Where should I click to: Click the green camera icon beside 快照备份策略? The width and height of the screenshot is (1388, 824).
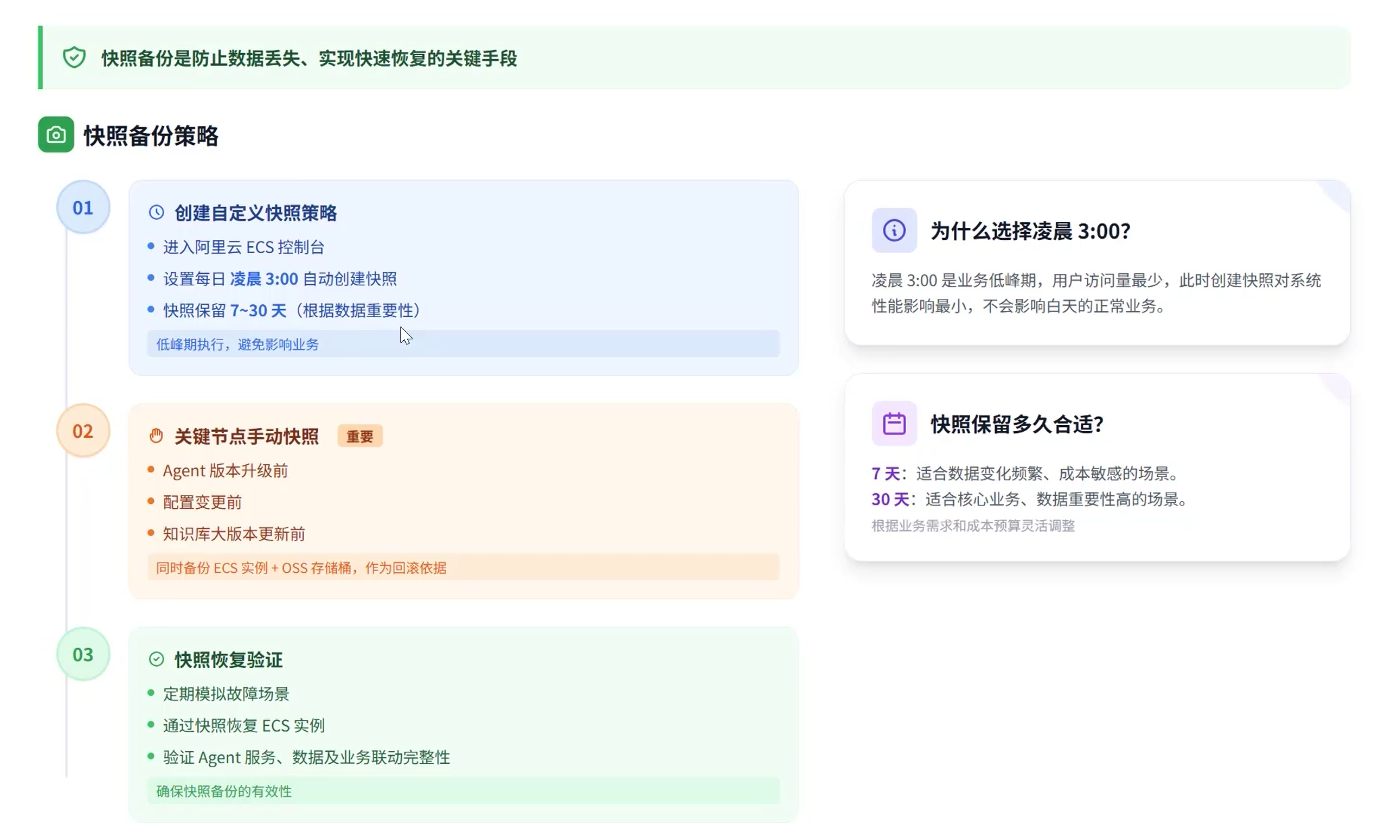click(x=56, y=135)
